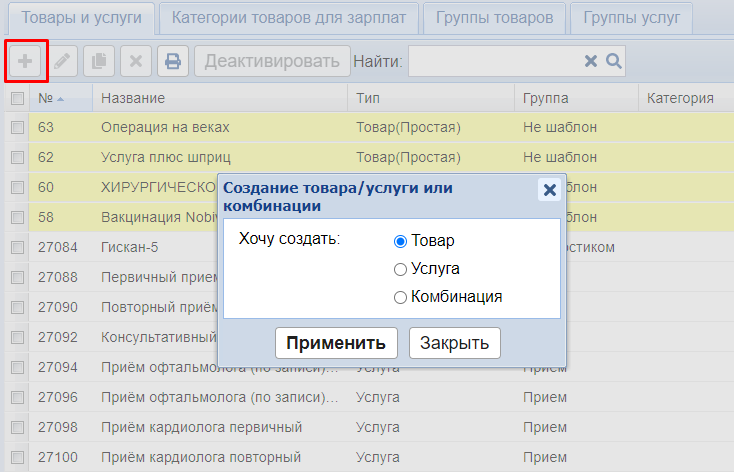The height and width of the screenshot is (472, 734).
Task: Click the delete X icon in toolbar
Action: point(136,61)
